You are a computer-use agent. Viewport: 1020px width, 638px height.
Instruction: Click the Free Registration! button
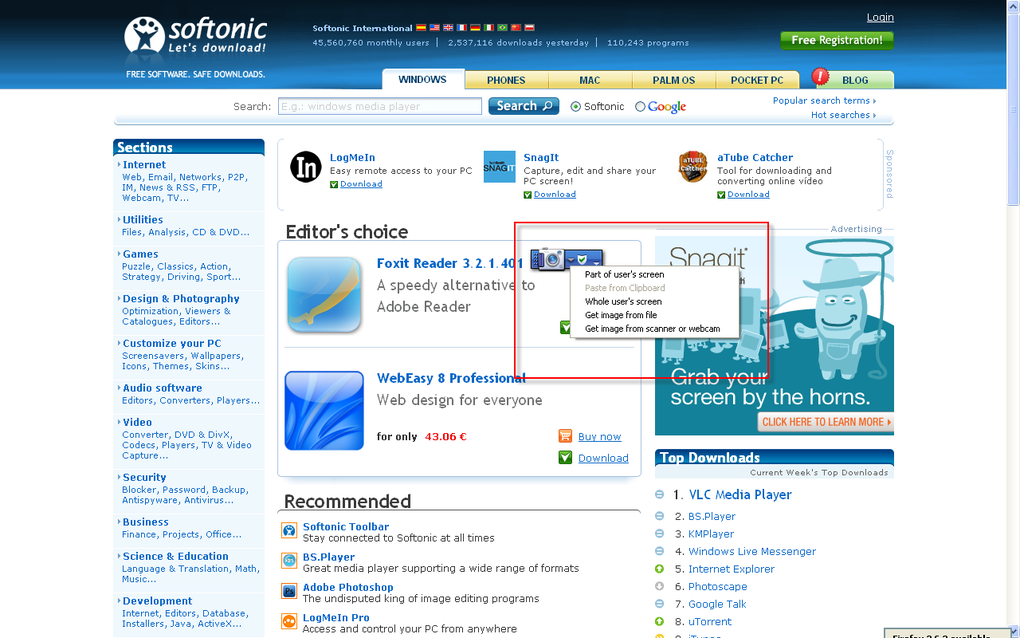coord(837,40)
